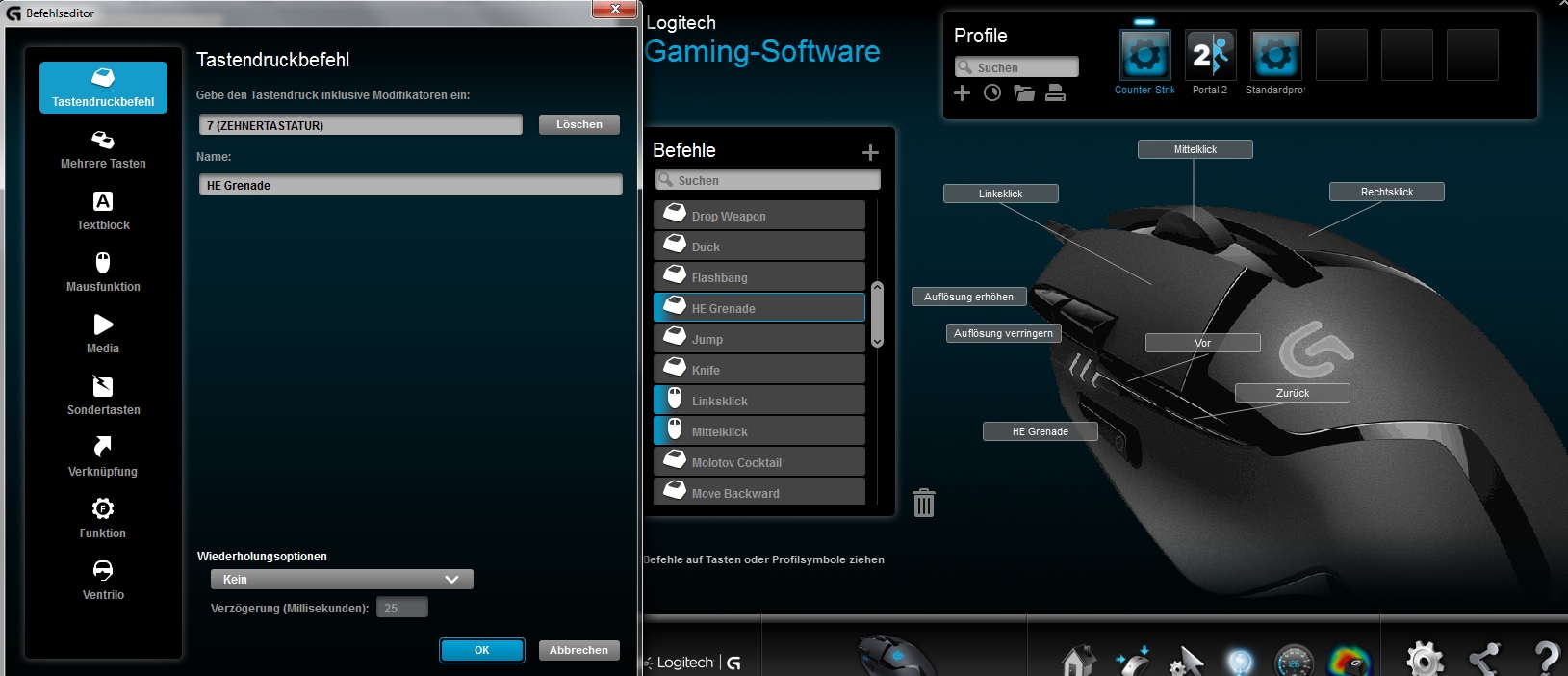Select the Media command type
The height and width of the screenshot is (676, 1568).
click(x=103, y=335)
